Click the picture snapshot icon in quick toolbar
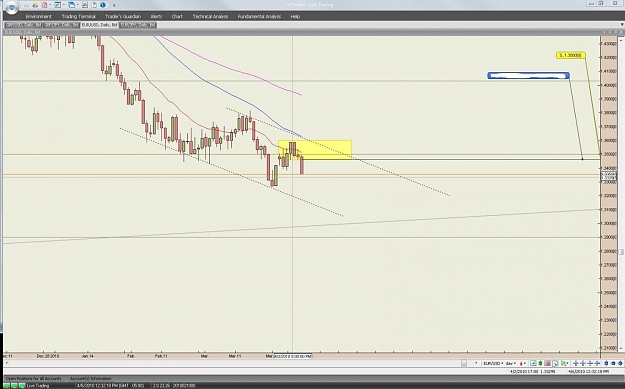This screenshot has height=389, width=625. point(85,5)
